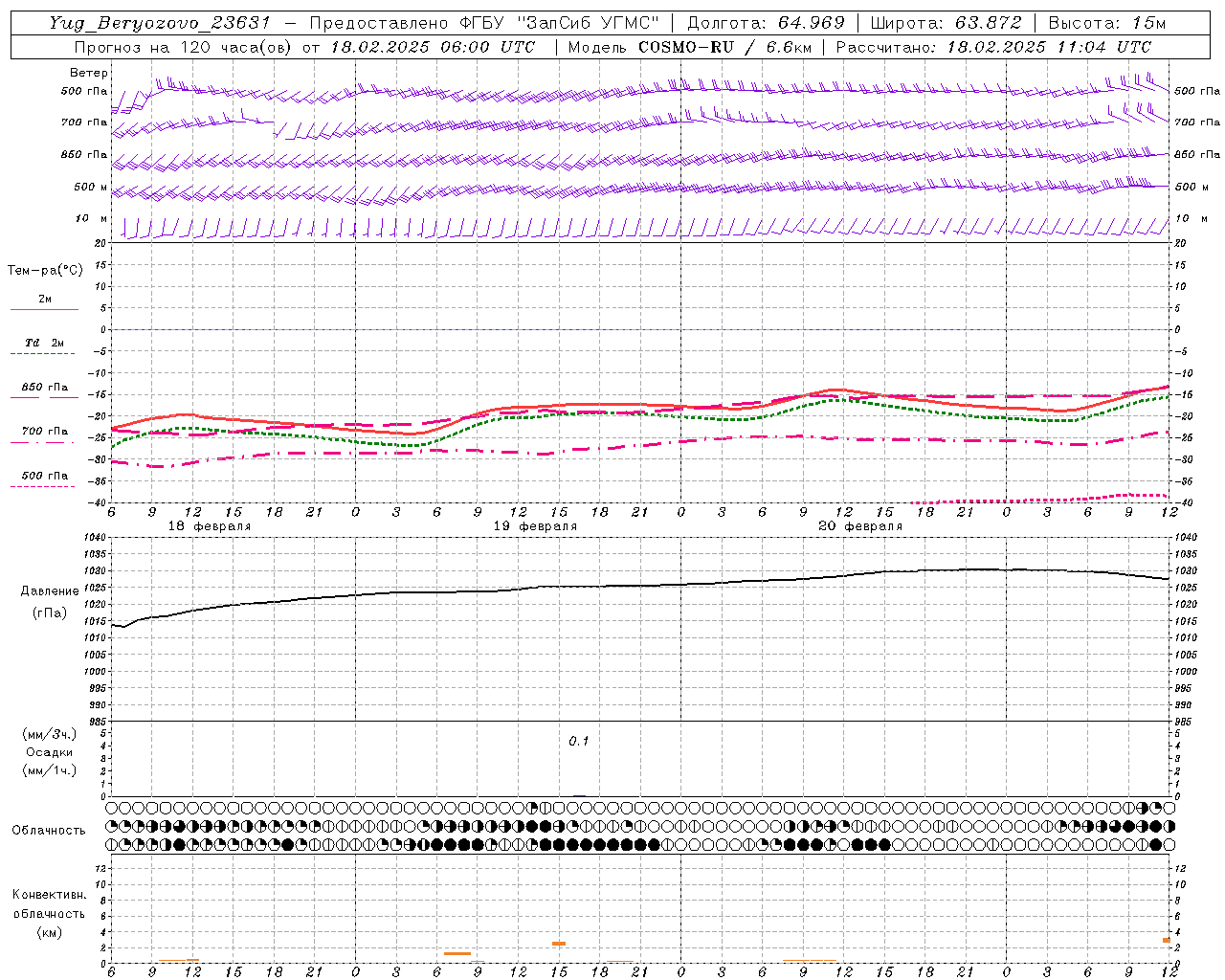The height and width of the screenshot is (980, 1225).
Task: Click the long orange convective bar near 6h on 19 February
Action: coord(457,953)
